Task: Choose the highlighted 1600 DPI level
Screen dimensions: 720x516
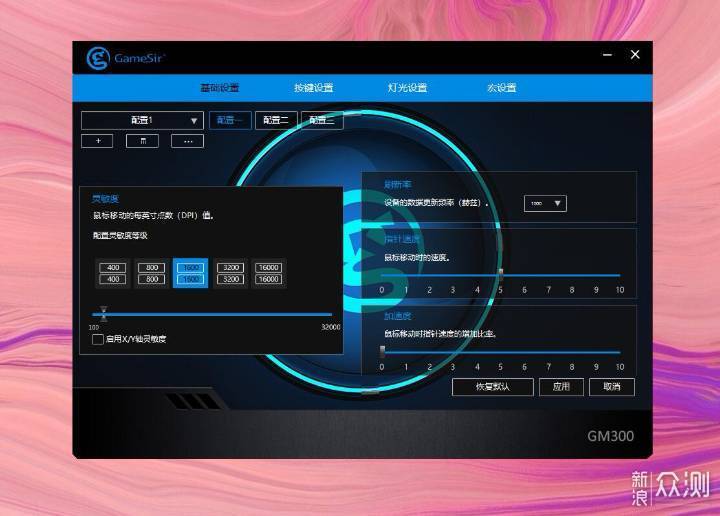Action: coord(191,273)
